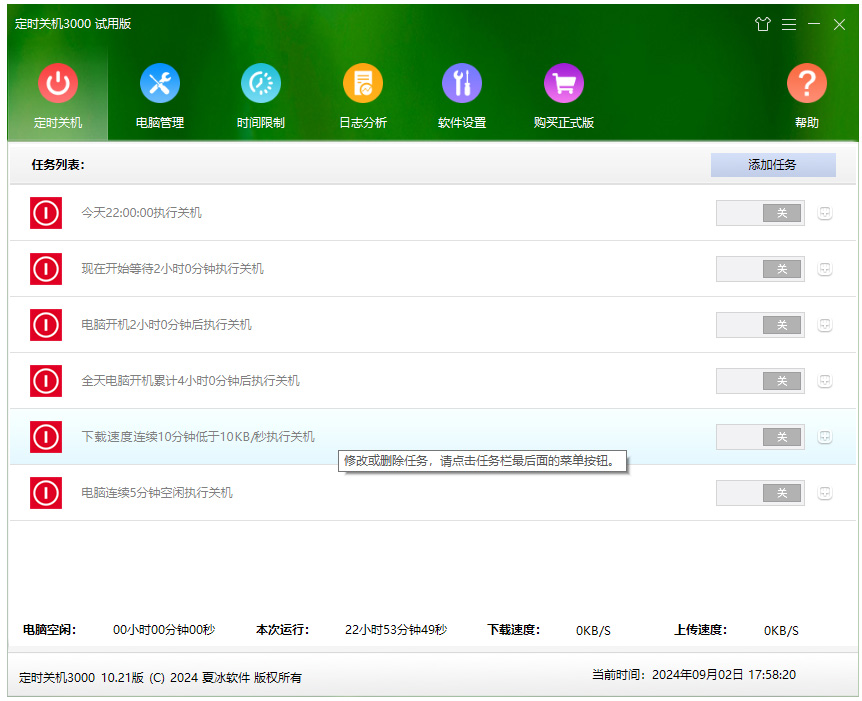Minimize the 定时关机3000 window
Screen dimensions: 862x701
point(814,24)
